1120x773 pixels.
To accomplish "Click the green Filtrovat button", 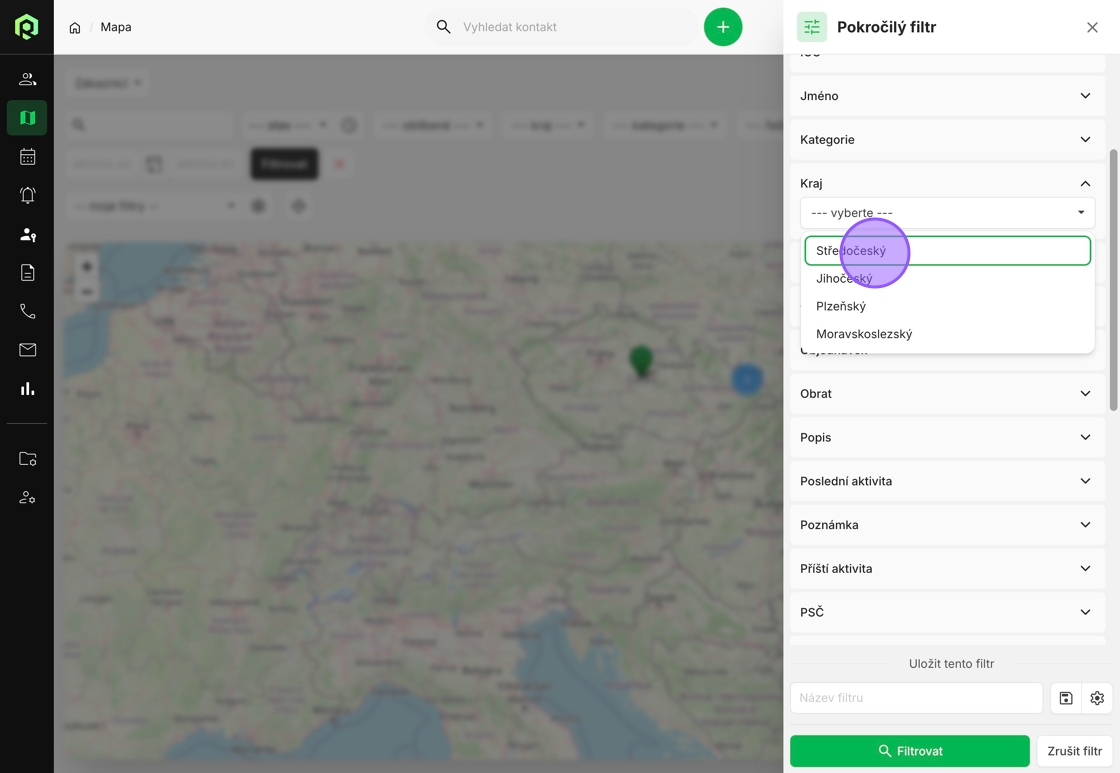I will (x=909, y=751).
